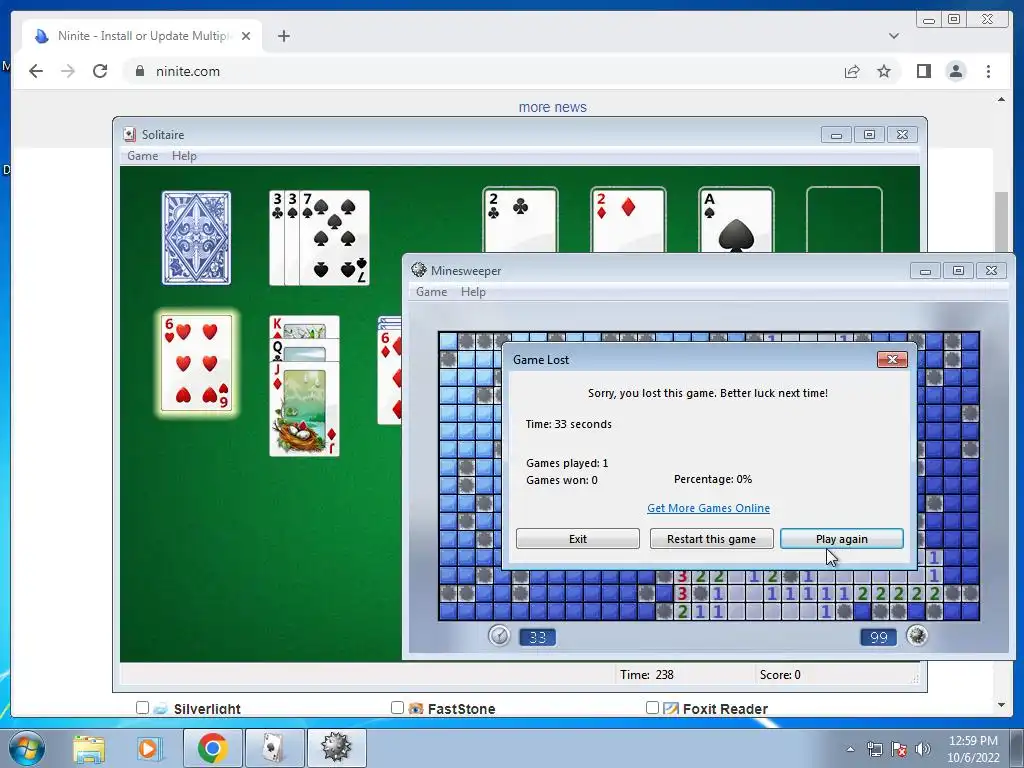The image size is (1024, 768).
Task: Switch to Solitaire in taskbar
Action: click(x=274, y=748)
